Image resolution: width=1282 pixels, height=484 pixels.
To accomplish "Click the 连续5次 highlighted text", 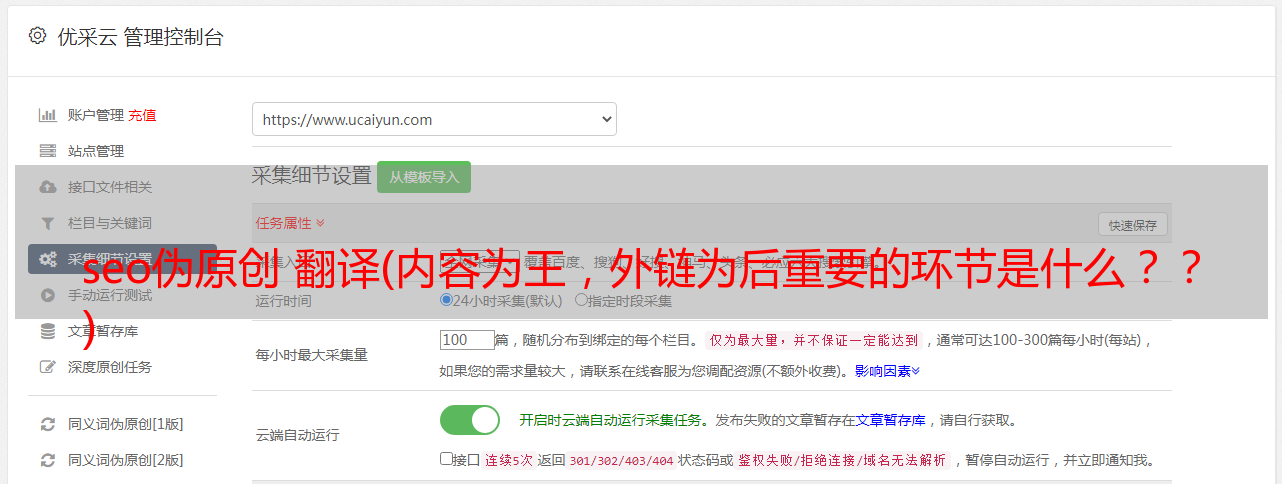I will coord(509,461).
